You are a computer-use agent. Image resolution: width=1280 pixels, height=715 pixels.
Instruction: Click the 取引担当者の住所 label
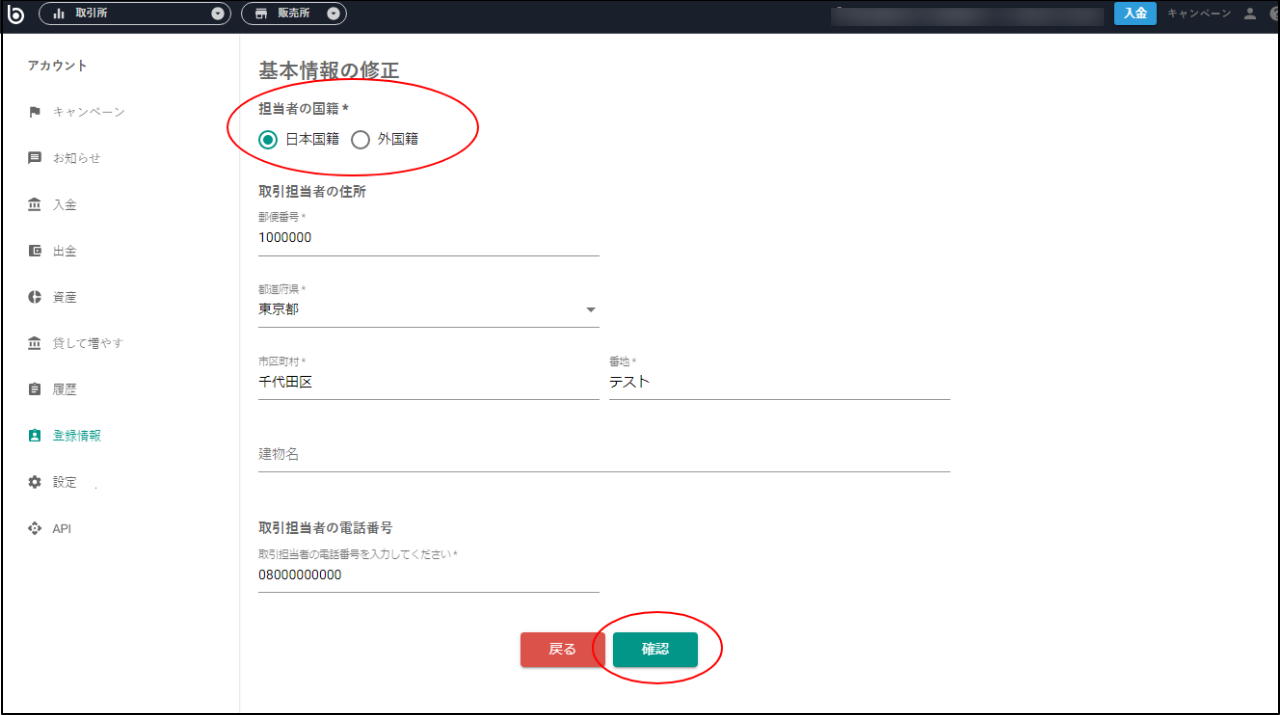coord(312,191)
